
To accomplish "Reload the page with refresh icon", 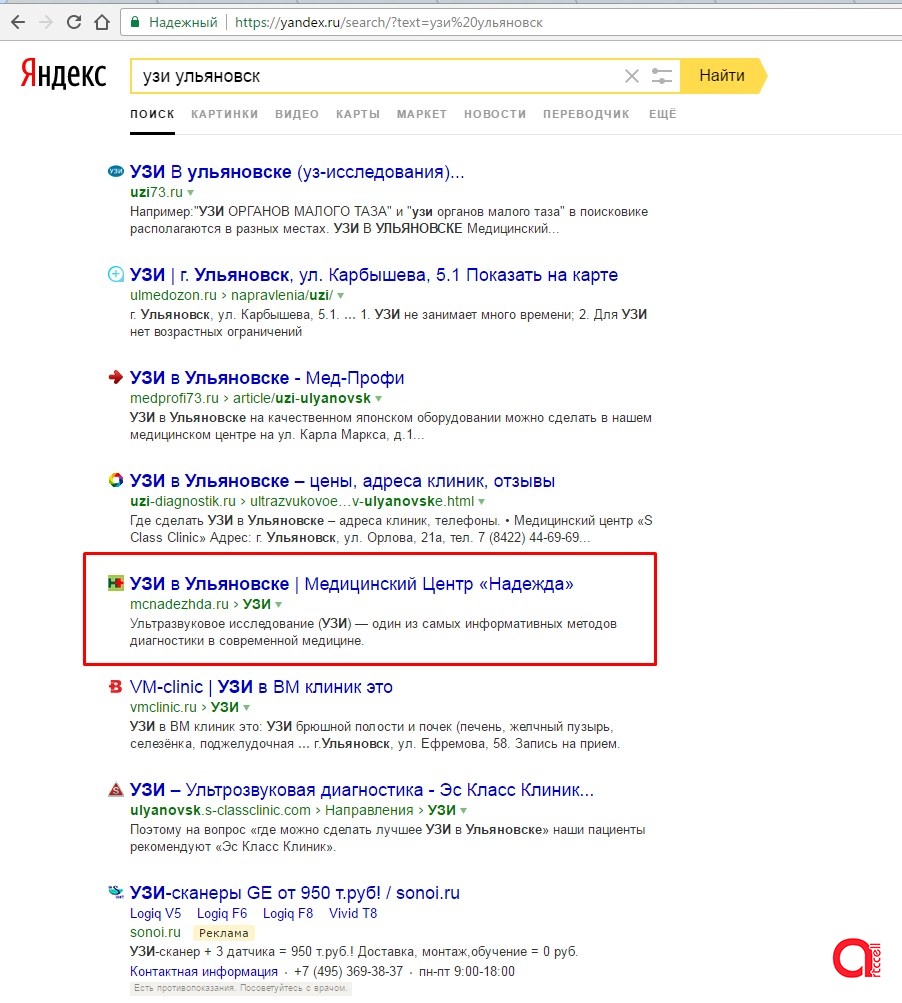I will [x=74, y=22].
